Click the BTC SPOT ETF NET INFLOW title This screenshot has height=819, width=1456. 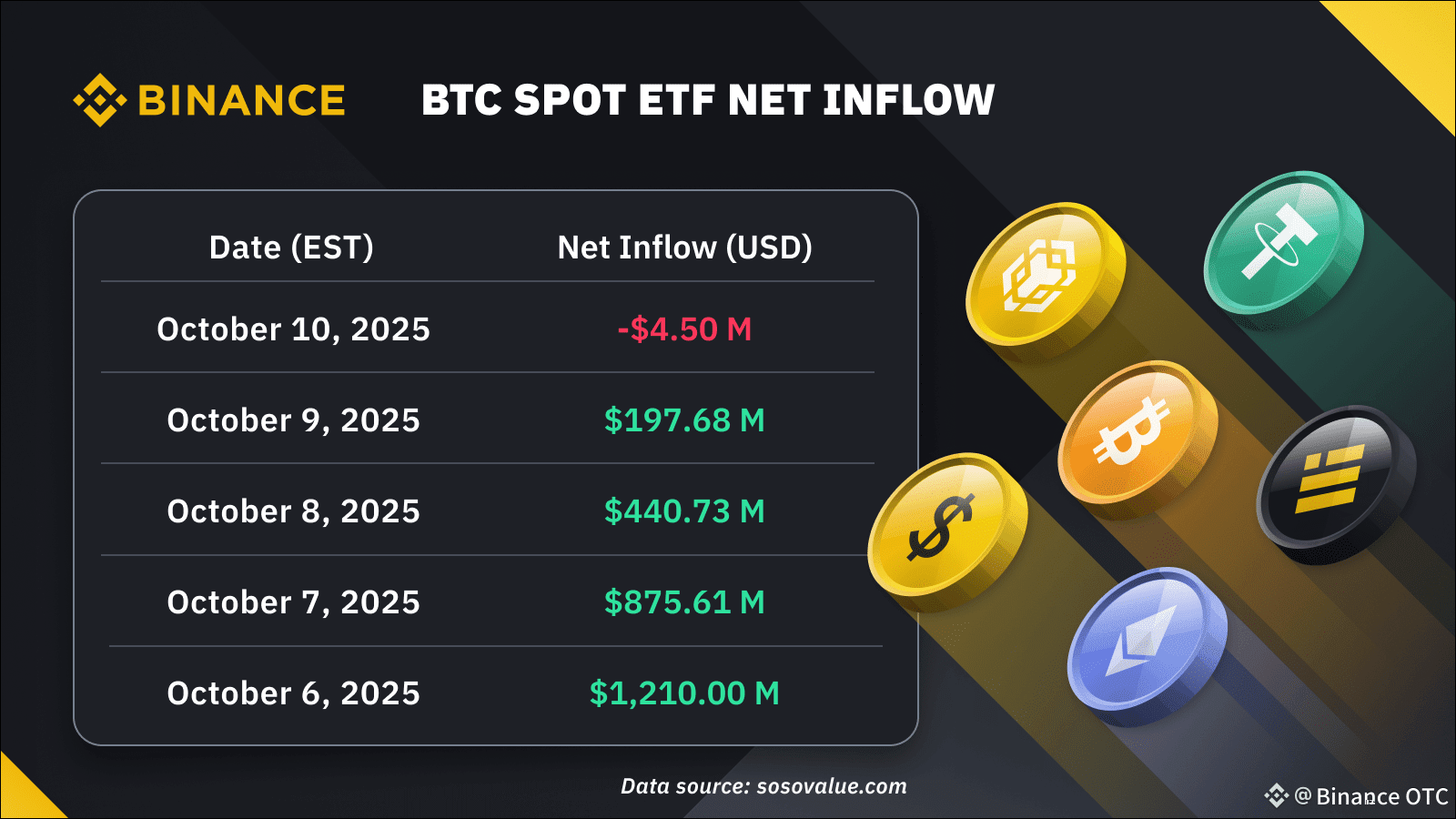(708, 100)
